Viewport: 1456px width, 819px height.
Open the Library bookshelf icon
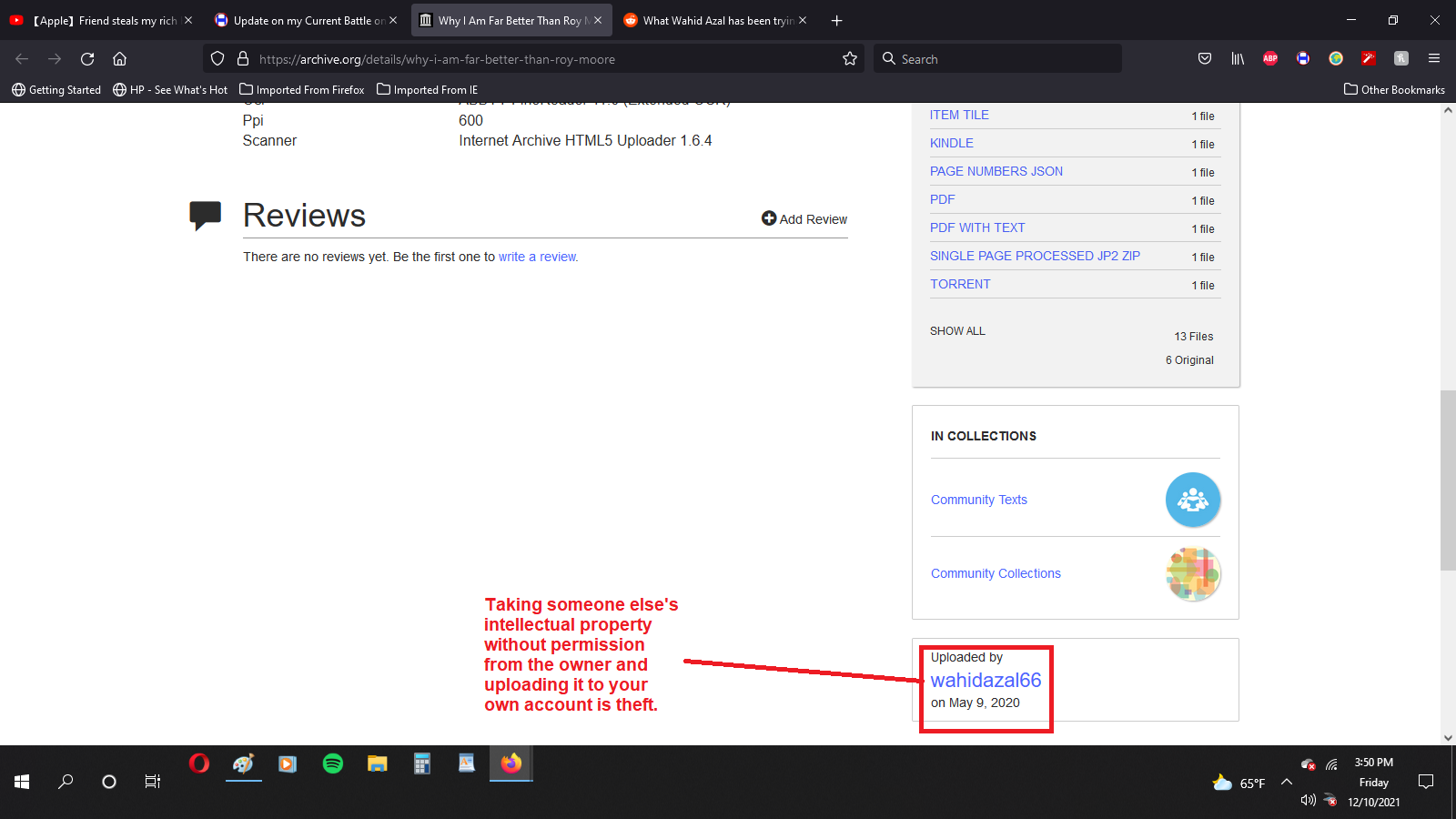1238,59
